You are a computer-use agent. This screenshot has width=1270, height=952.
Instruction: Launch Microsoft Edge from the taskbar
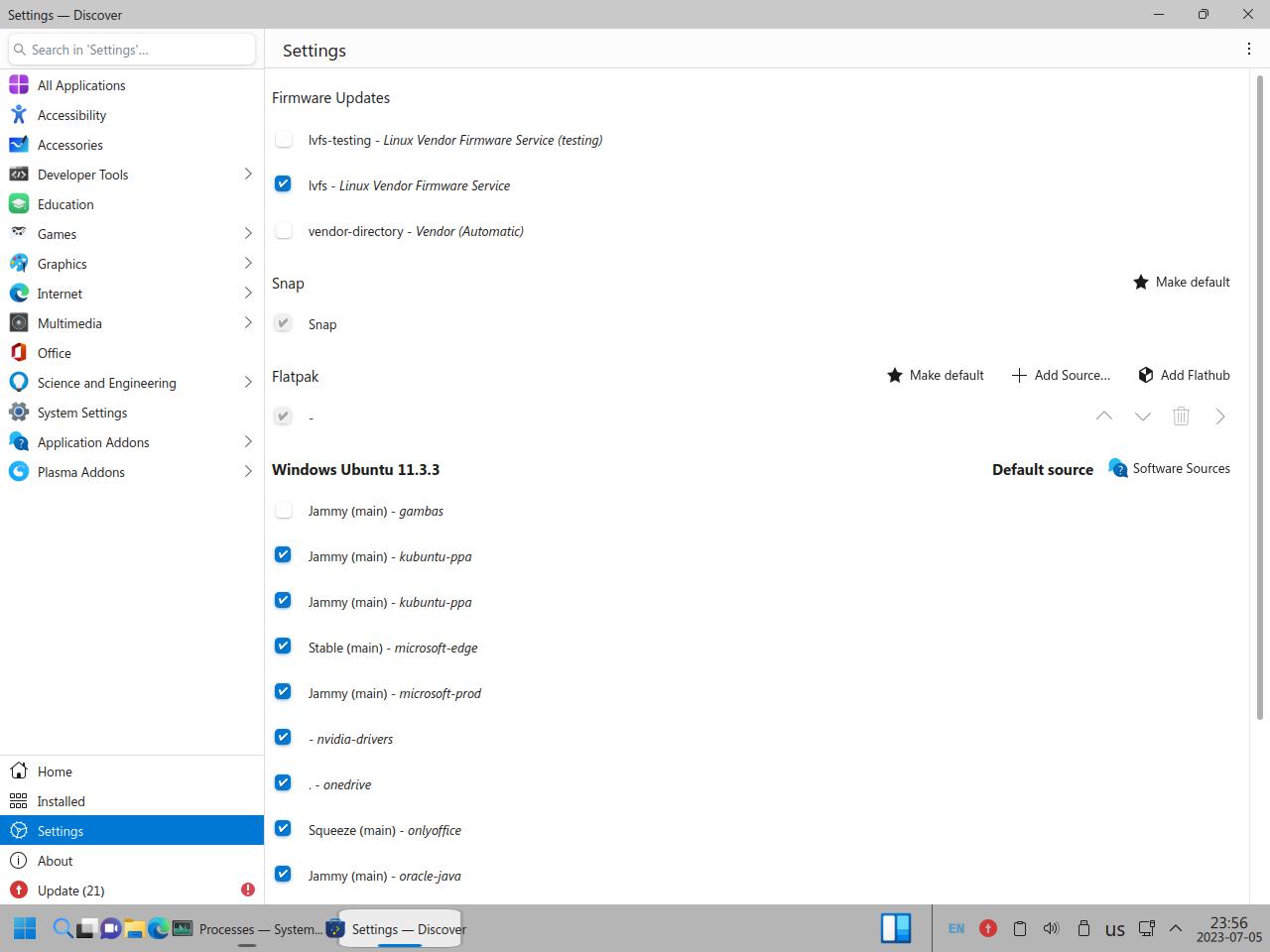point(158,928)
